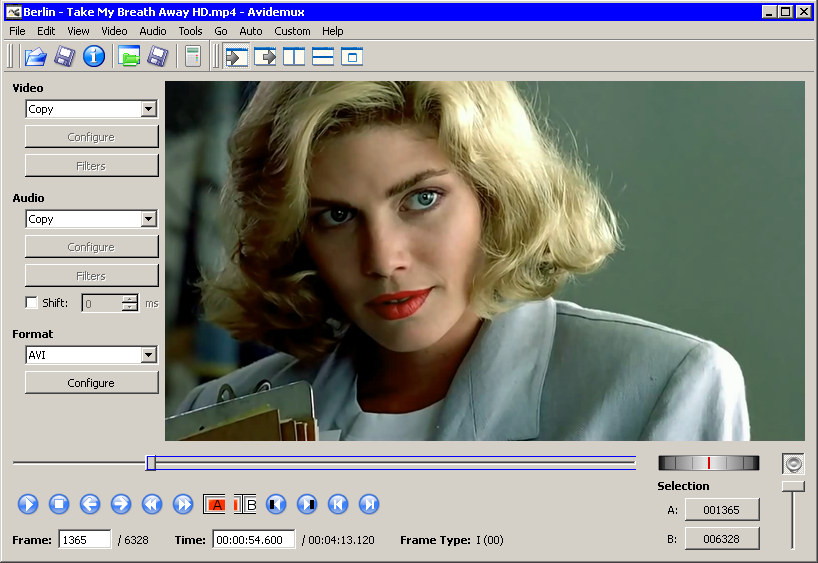Open the Go menu

pos(221,31)
